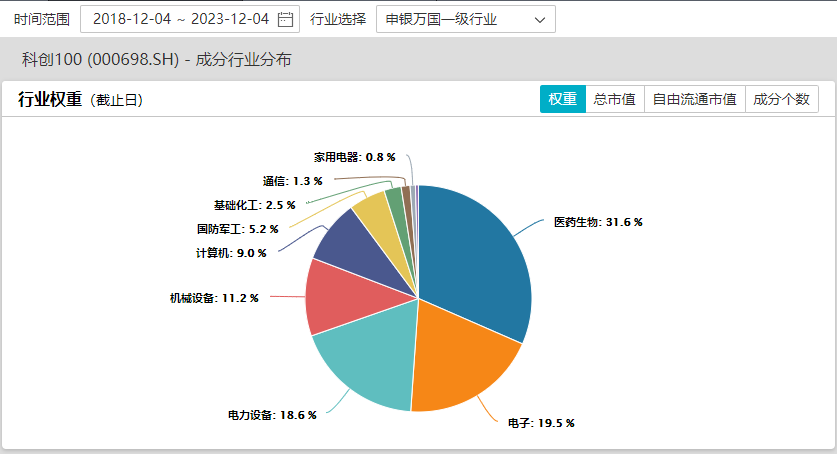Image resolution: width=837 pixels, height=454 pixels.
Task: Click the dark blue 计算机 pie slice
Action: coord(363,253)
